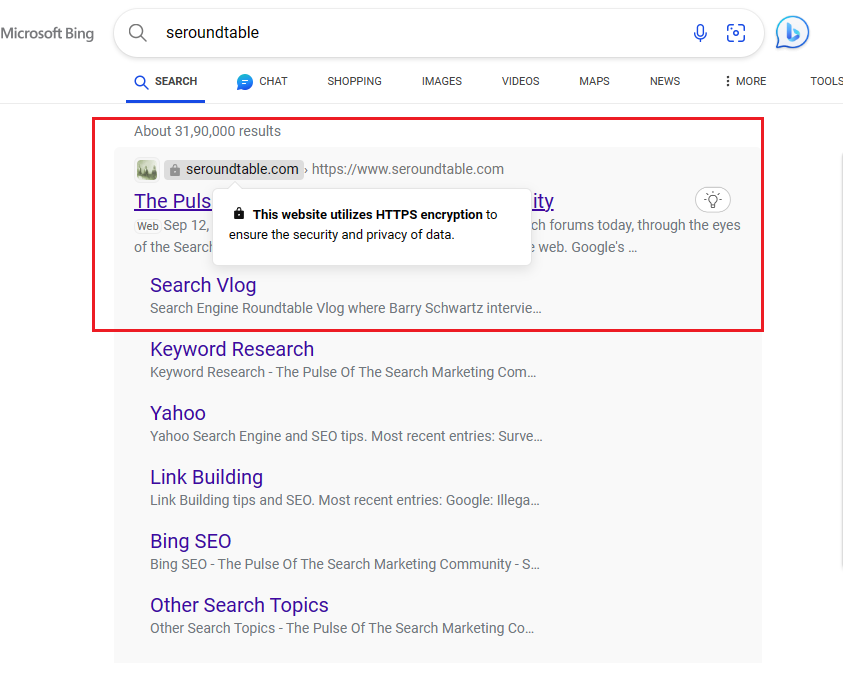Select the SEARCH tab

(165, 81)
